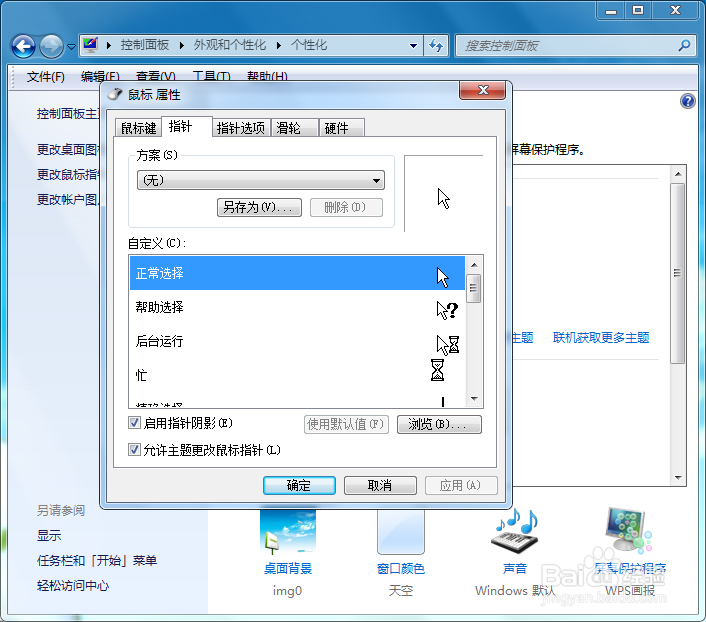Image resolution: width=706 pixels, height=622 pixels.
Task: Select 后台运行 pointer row
Action: click(297, 341)
